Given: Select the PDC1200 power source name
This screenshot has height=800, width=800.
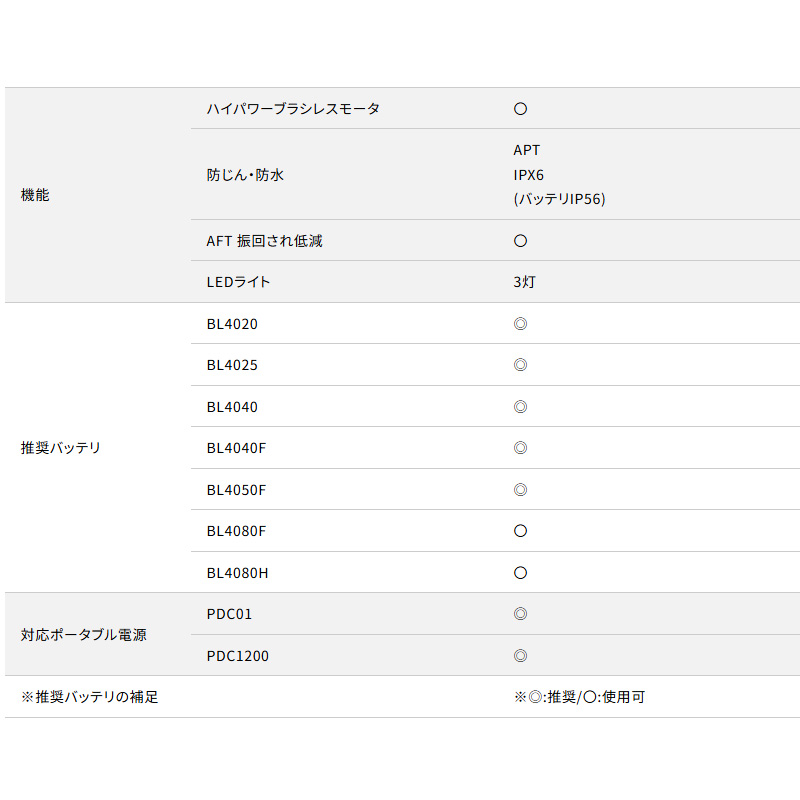Looking at the screenshot, I should pos(237,656).
